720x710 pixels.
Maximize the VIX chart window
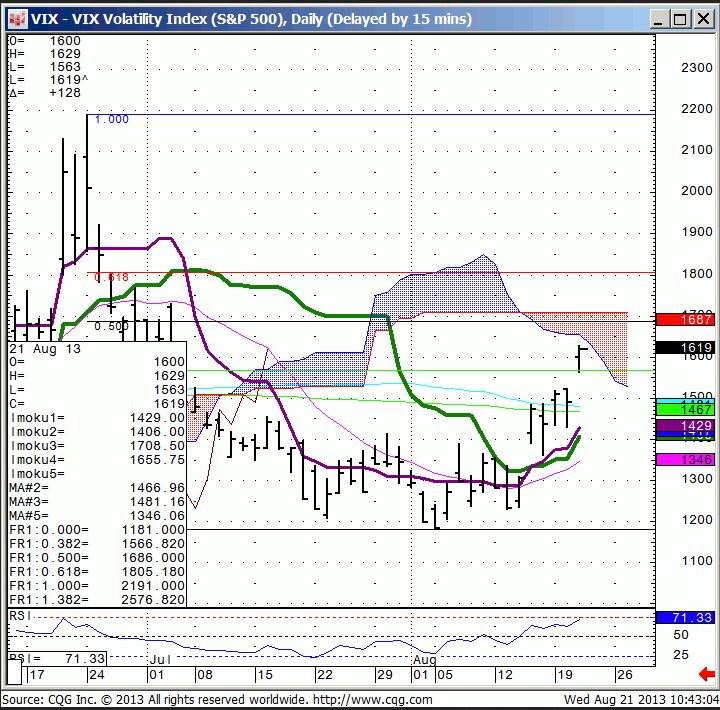coord(681,19)
